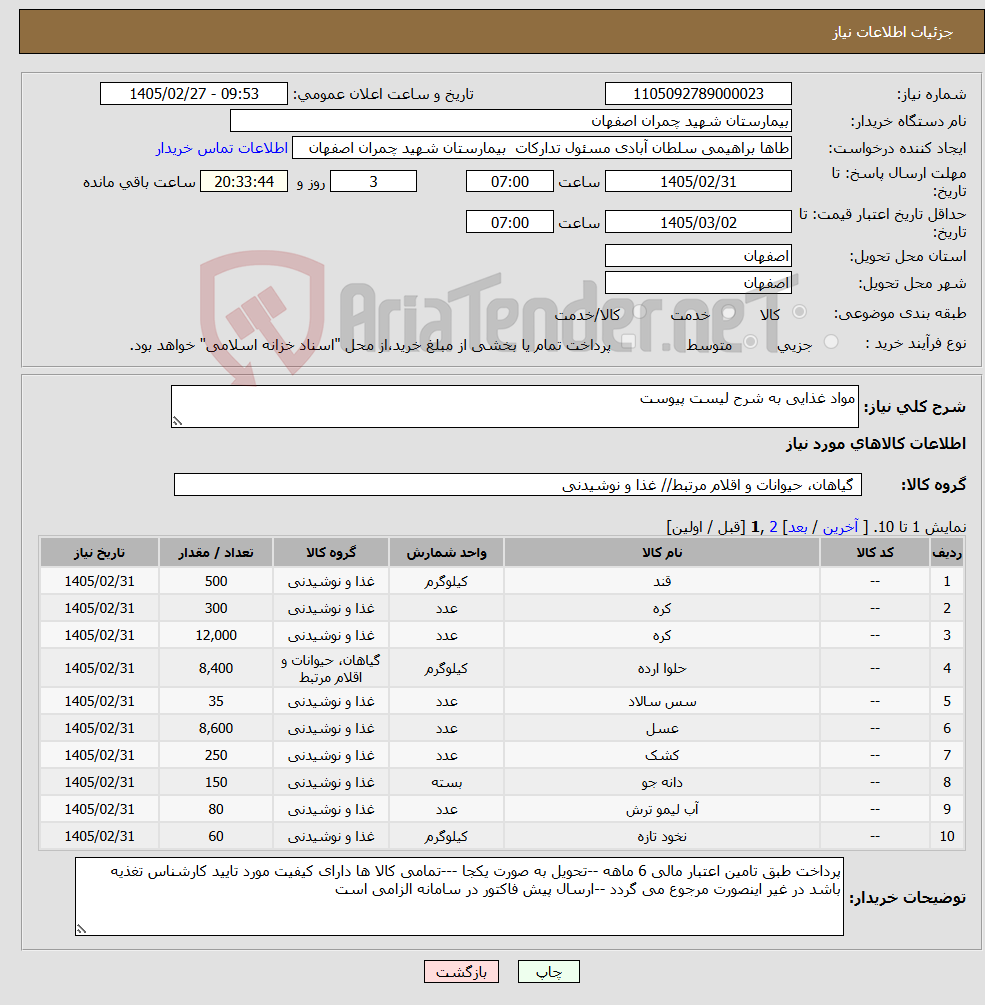
Task: Click the واحد شمارش column header
Action: point(446,552)
